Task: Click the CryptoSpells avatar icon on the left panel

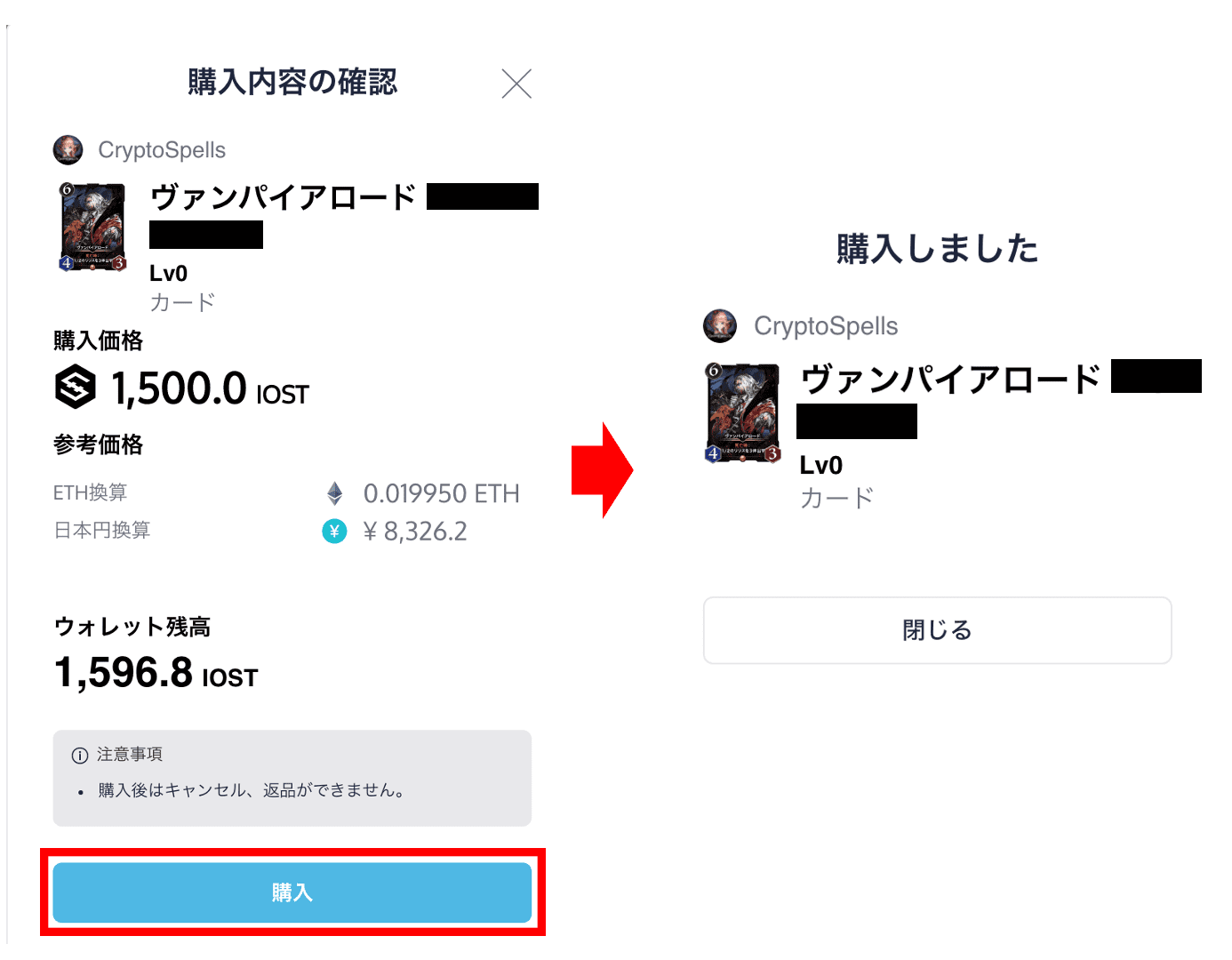Action: tap(68, 149)
